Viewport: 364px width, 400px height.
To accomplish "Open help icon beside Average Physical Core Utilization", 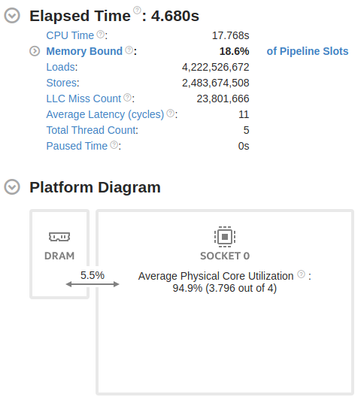I will (x=301, y=274).
